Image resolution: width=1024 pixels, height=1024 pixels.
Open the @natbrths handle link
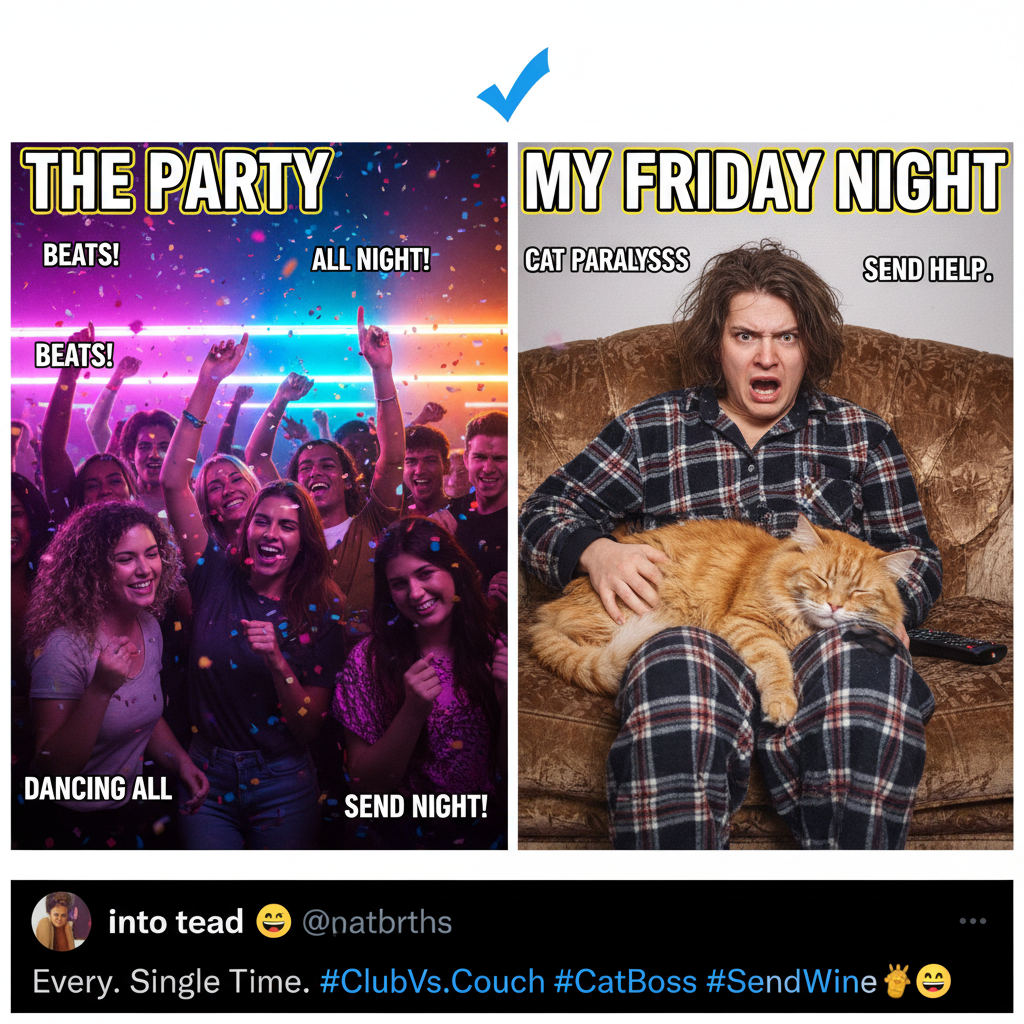click(377, 922)
